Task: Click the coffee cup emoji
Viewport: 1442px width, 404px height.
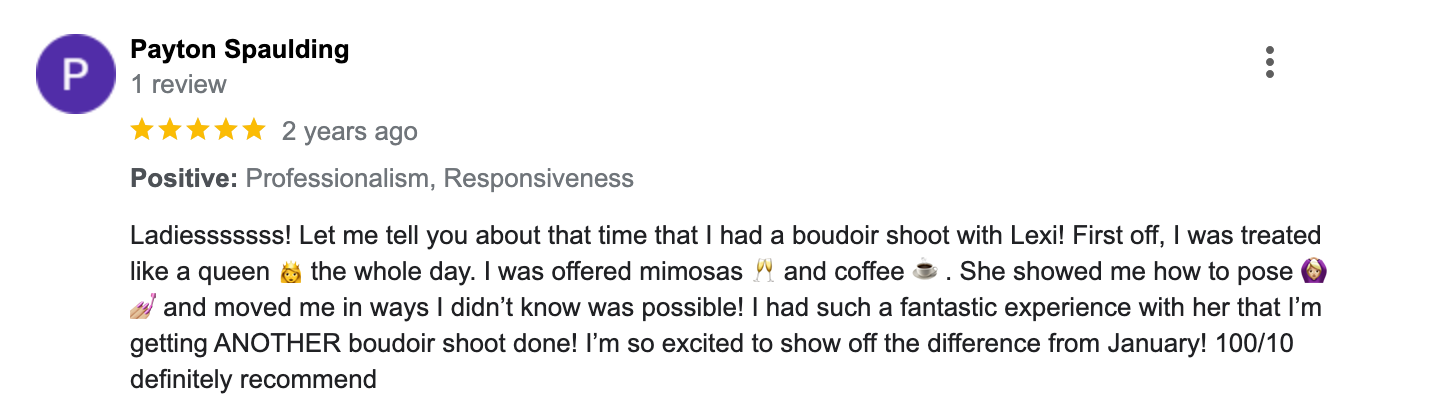Action: [925, 272]
